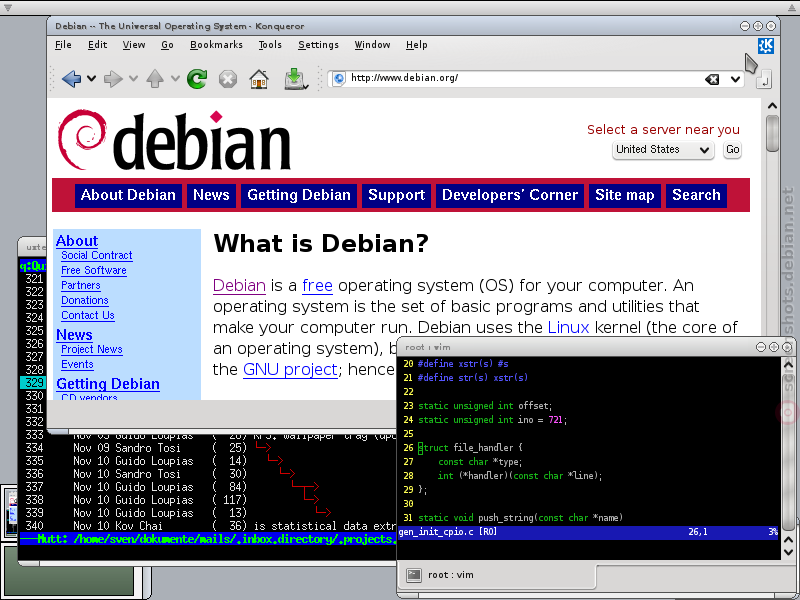Click the GNU project link

tap(290, 369)
